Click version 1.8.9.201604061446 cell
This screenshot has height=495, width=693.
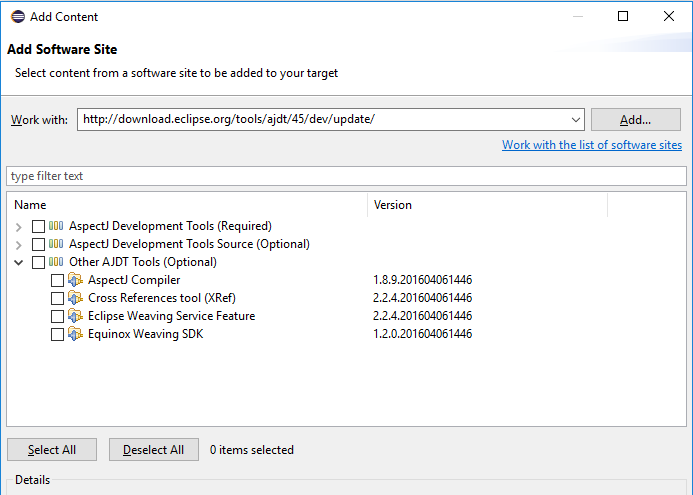coord(423,280)
